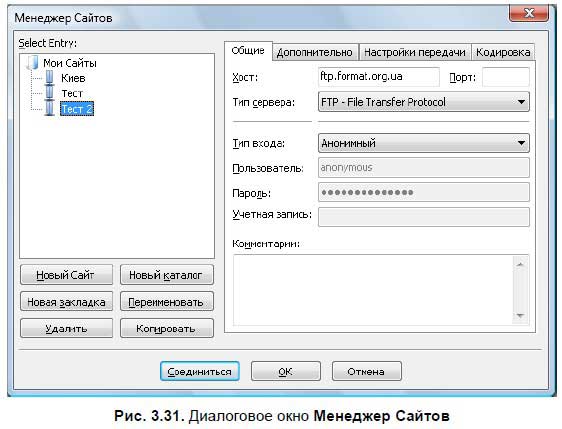Open the Тип входа dropdown
Viewport: 562px width, 429px height.
tap(424, 143)
